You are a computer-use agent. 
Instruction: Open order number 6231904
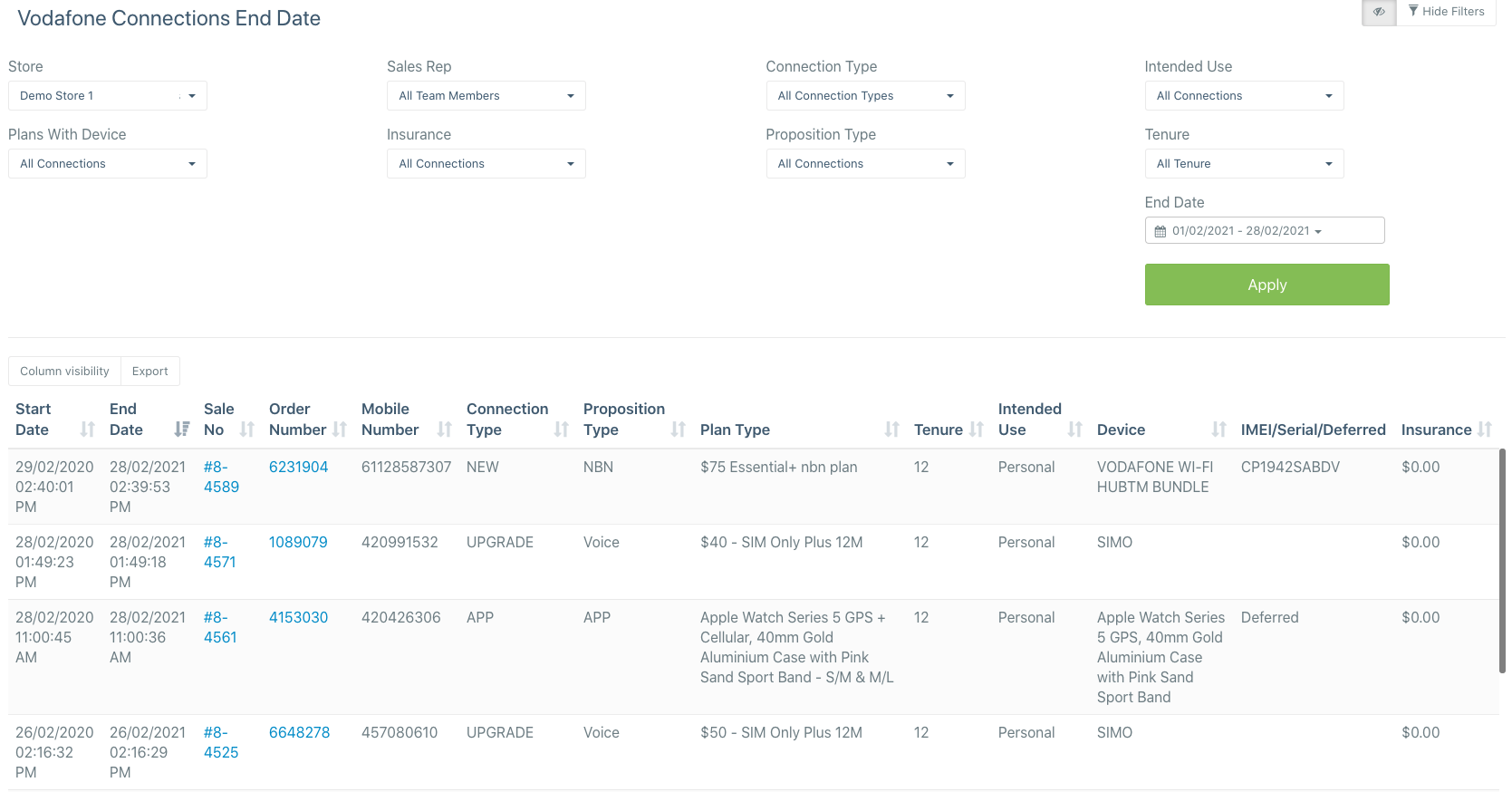(x=298, y=467)
